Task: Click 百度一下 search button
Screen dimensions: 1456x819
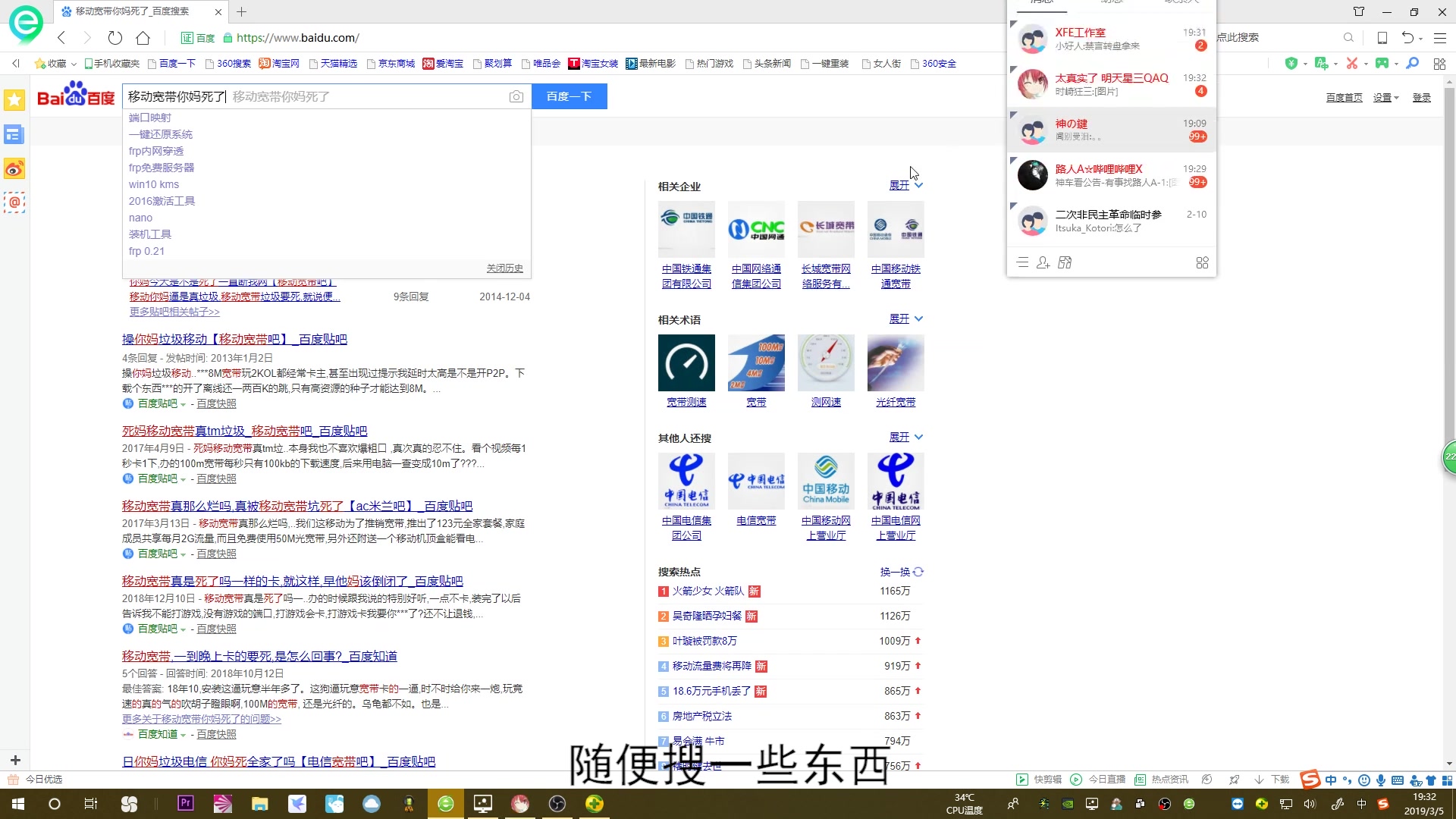Action: [569, 96]
